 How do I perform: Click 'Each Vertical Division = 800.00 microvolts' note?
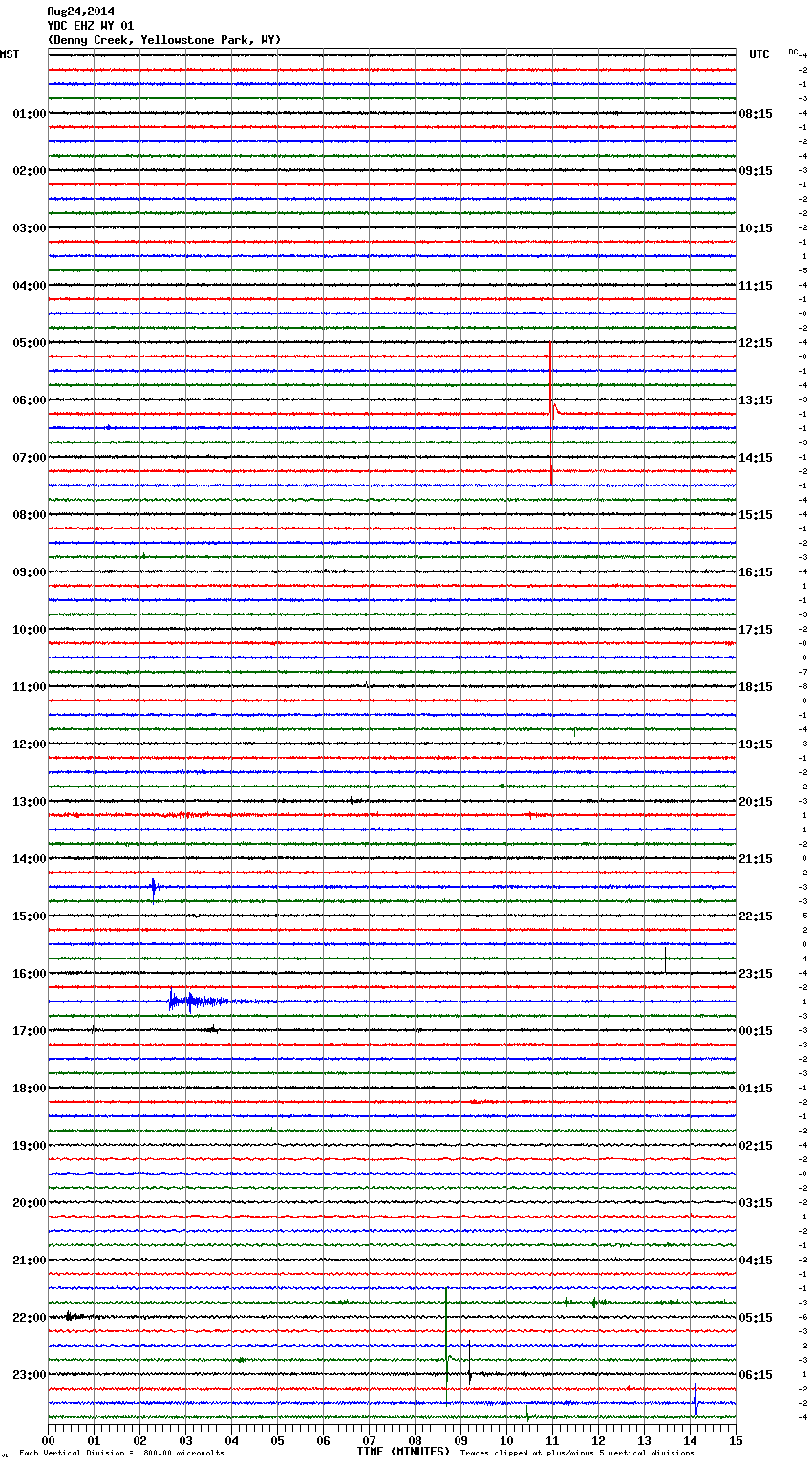[x=121, y=1454]
